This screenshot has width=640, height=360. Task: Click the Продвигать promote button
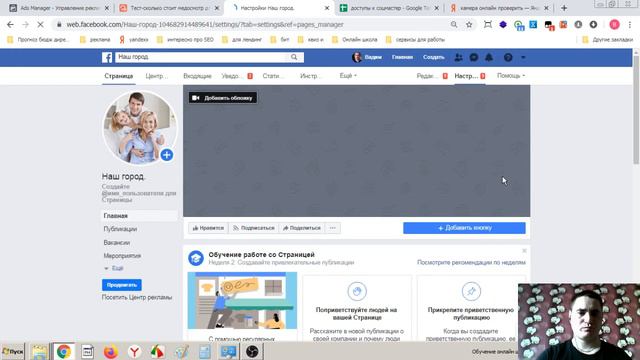click(x=122, y=285)
